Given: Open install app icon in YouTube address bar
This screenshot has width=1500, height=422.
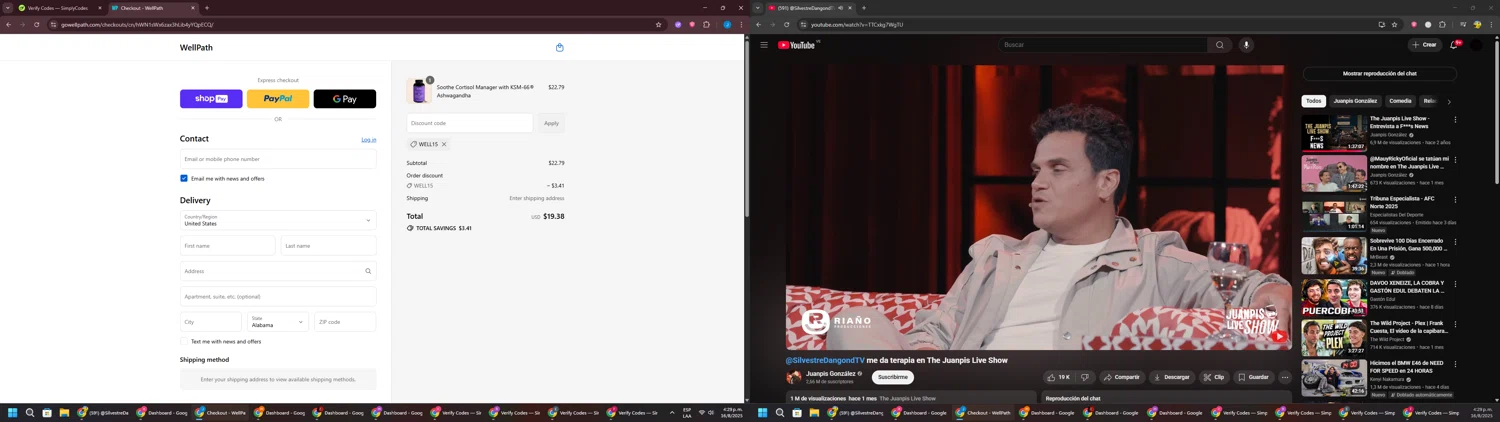Looking at the screenshot, I should [x=1381, y=24].
